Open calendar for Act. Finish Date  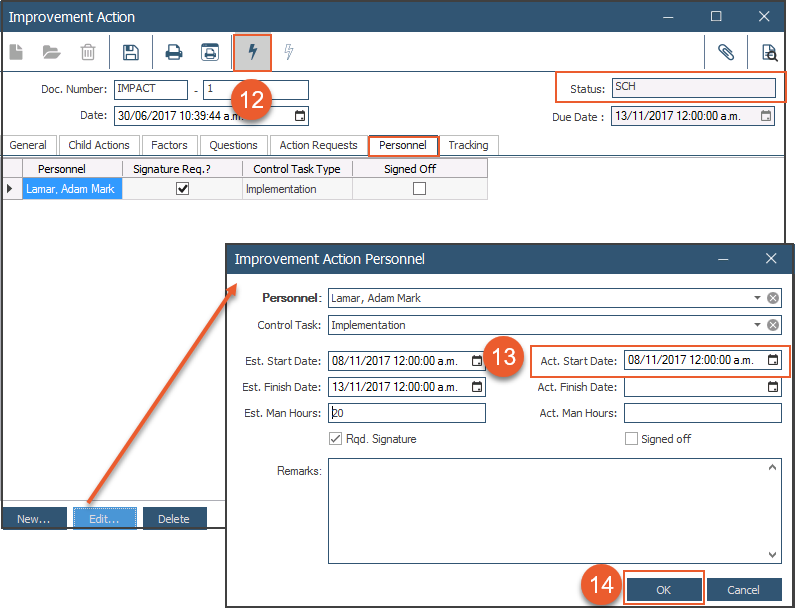[x=773, y=387]
